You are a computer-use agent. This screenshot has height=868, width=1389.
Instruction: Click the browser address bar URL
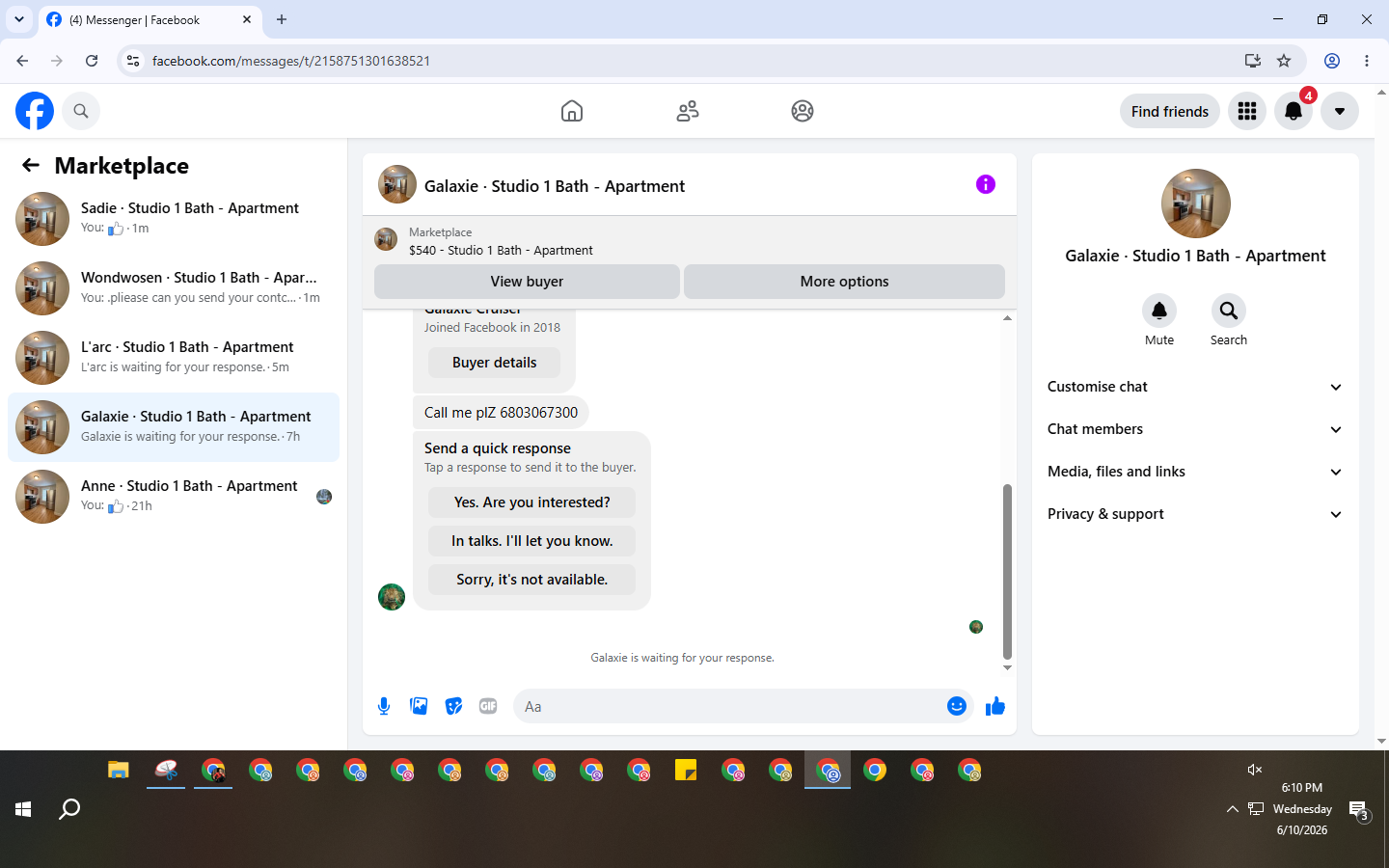pyautogui.click(x=291, y=61)
